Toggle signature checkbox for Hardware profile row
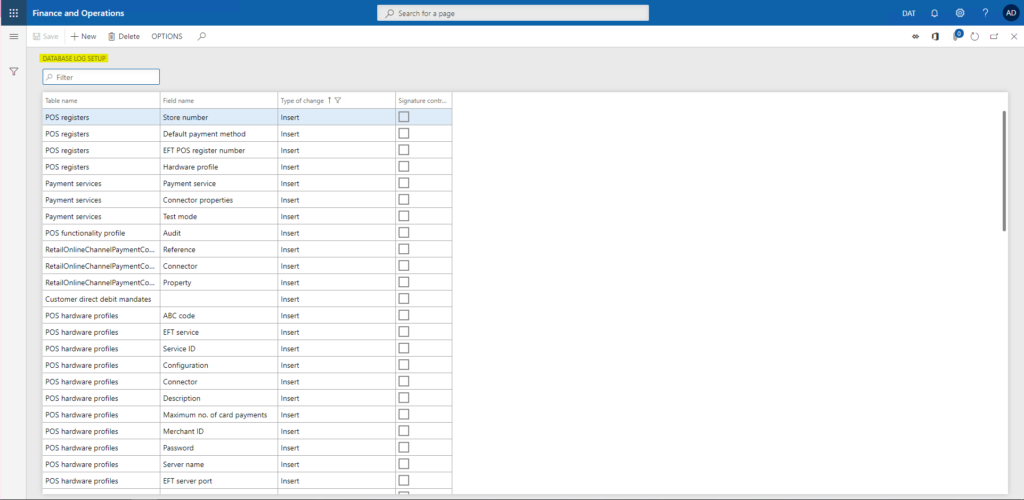The height and width of the screenshot is (500, 1024). tap(404, 166)
